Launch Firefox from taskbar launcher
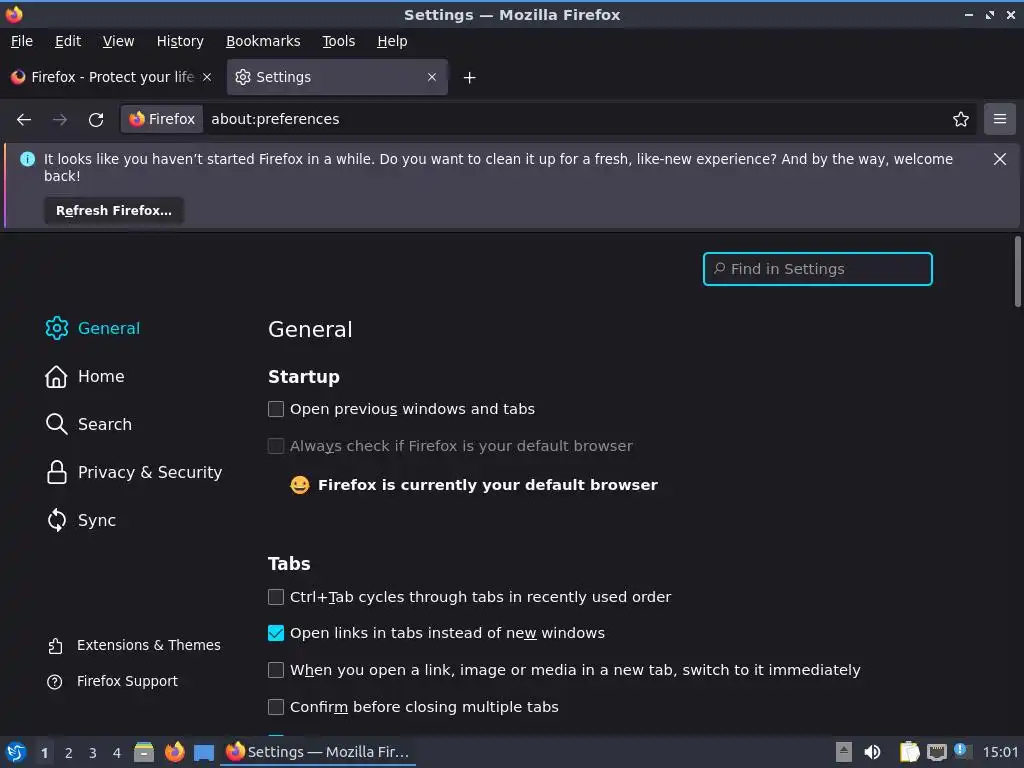The height and width of the screenshot is (768, 1024). coord(174,752)
